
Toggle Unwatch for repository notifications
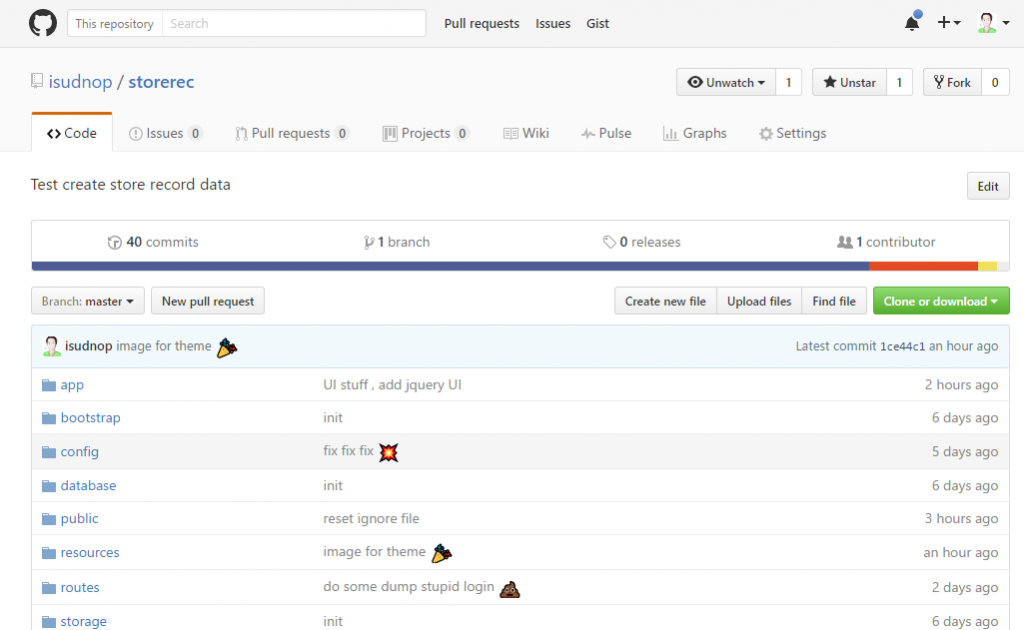click(726, 83)
